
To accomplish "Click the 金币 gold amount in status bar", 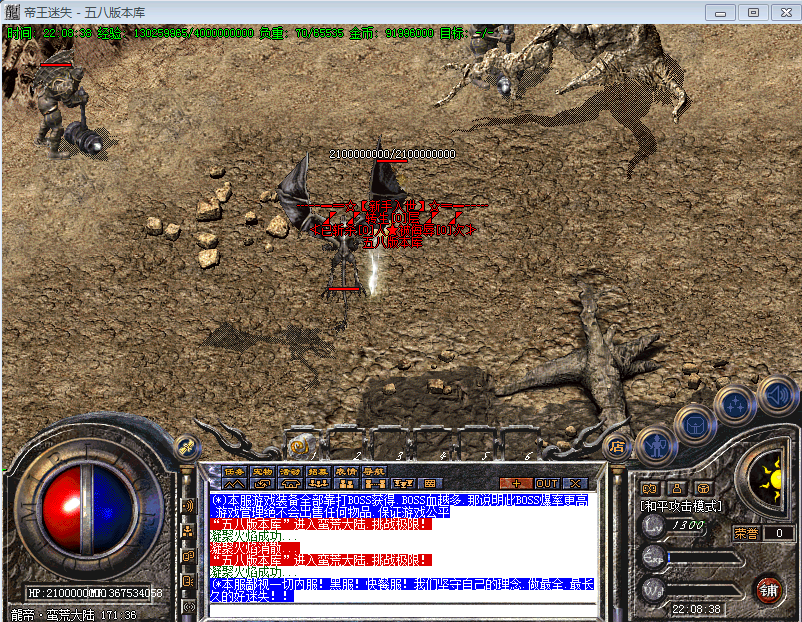I will 391,33.
